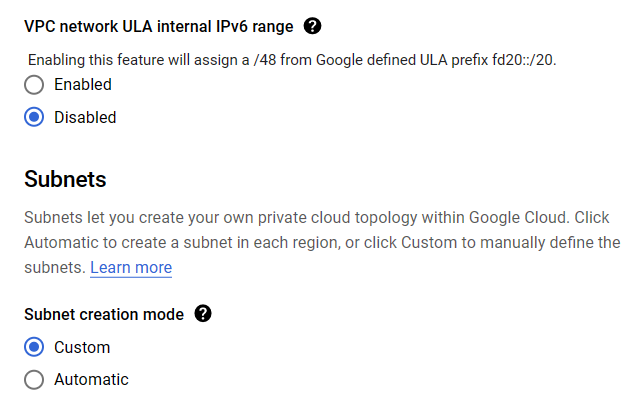Click the Subnet creation mode help icon
Screen dimensions: 630x408
coord(203,314)
